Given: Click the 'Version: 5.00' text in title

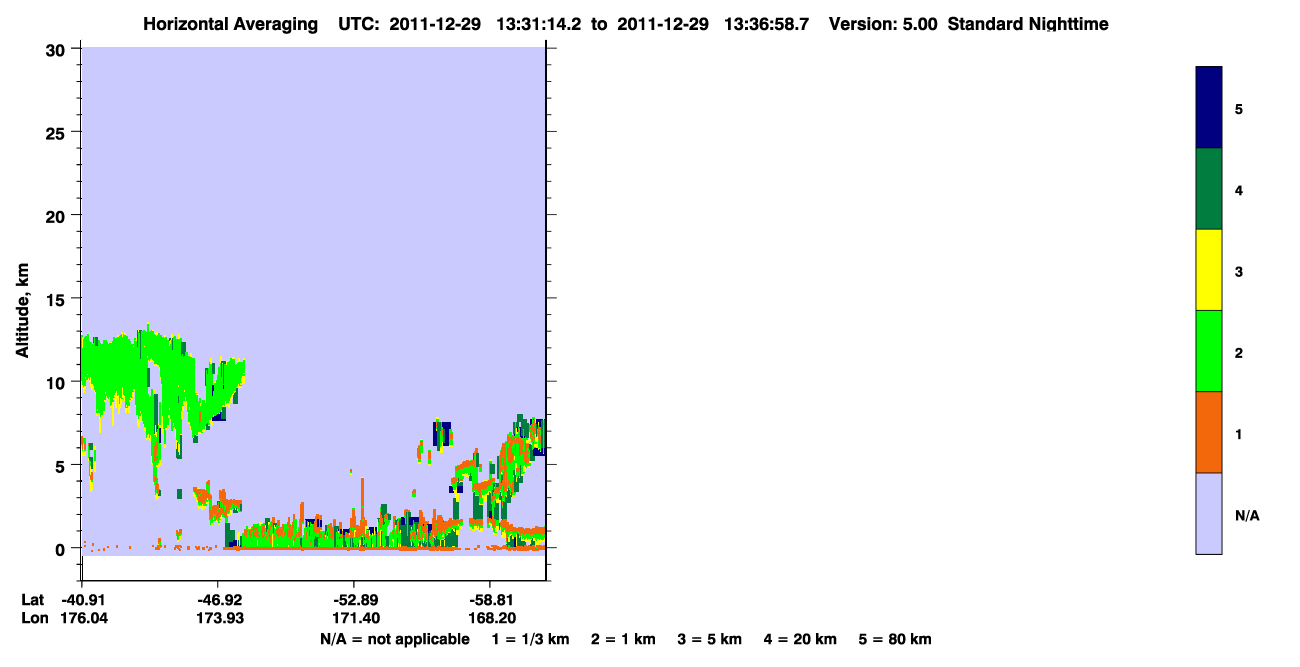Looking at the screenshot, I should [883, 24].
